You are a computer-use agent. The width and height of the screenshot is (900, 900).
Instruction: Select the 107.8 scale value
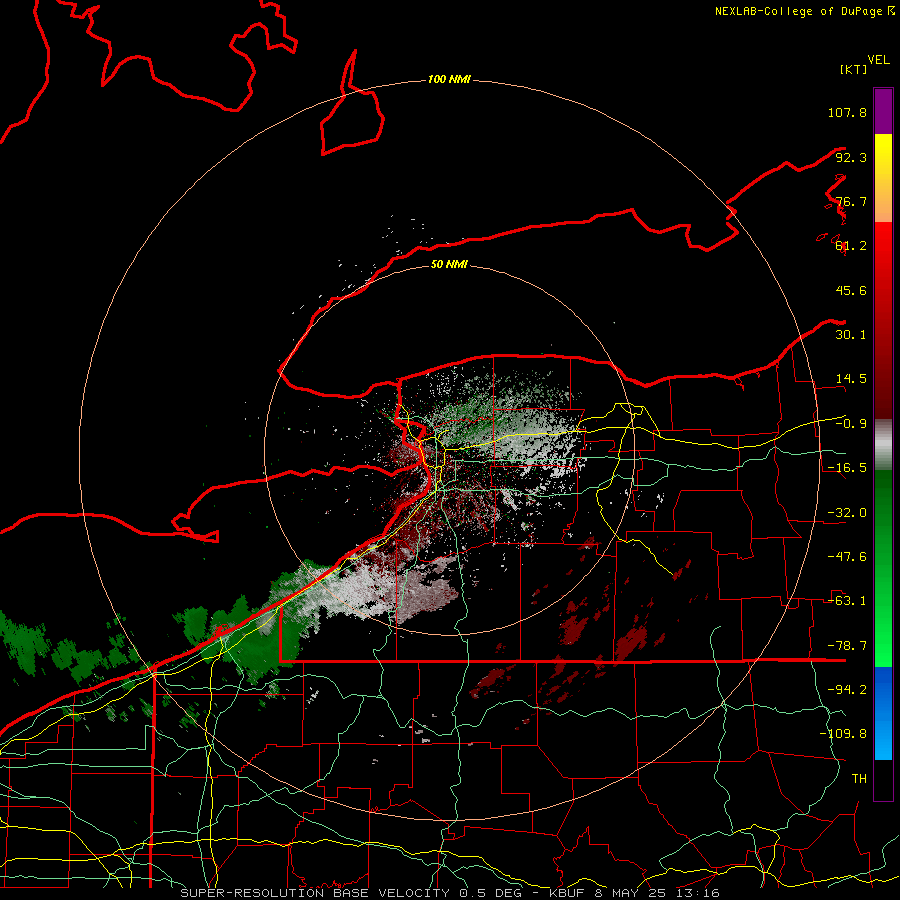847,112
